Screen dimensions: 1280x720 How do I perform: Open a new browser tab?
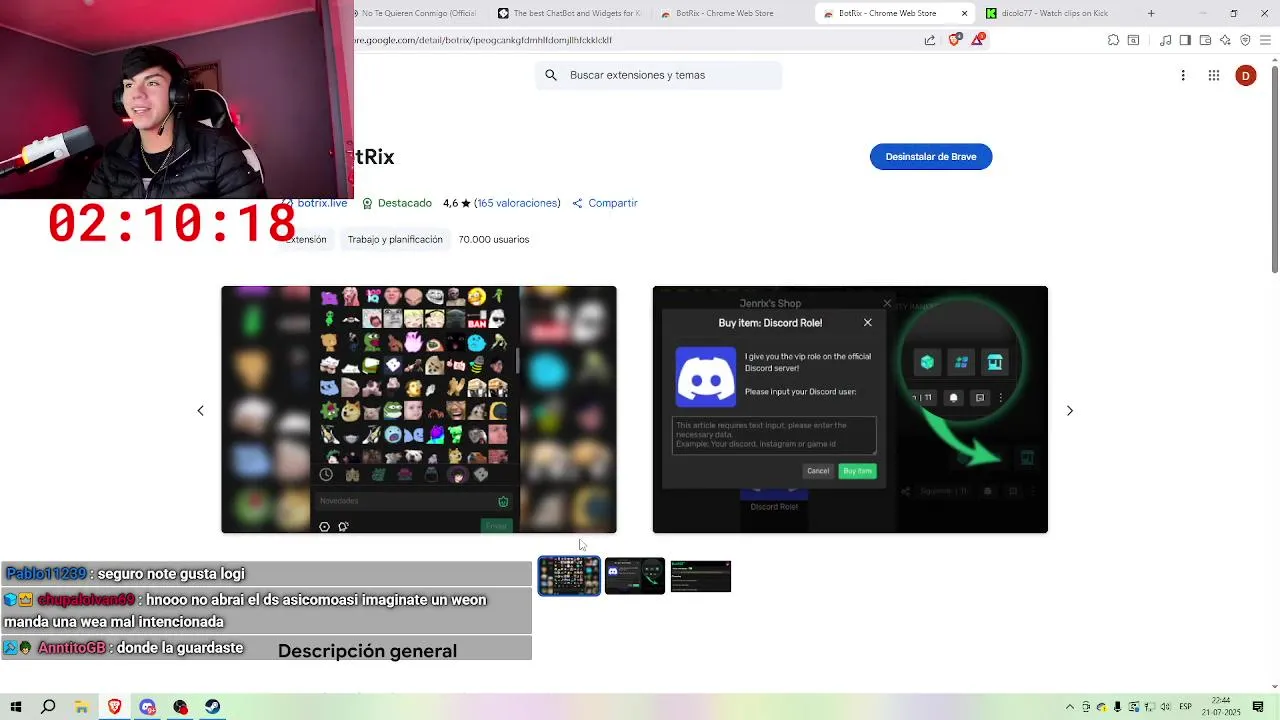click(1151, 13)
